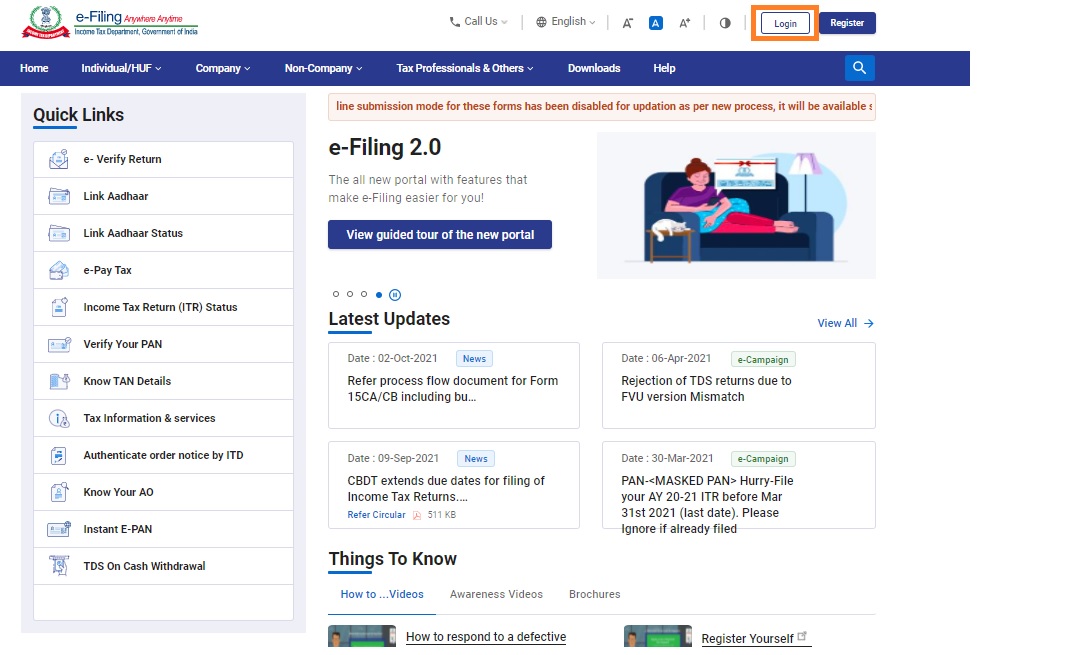This screenshot has height=655, width=1072.
Task: Expand the Call Us dropdown
Action: pos(479,22)
